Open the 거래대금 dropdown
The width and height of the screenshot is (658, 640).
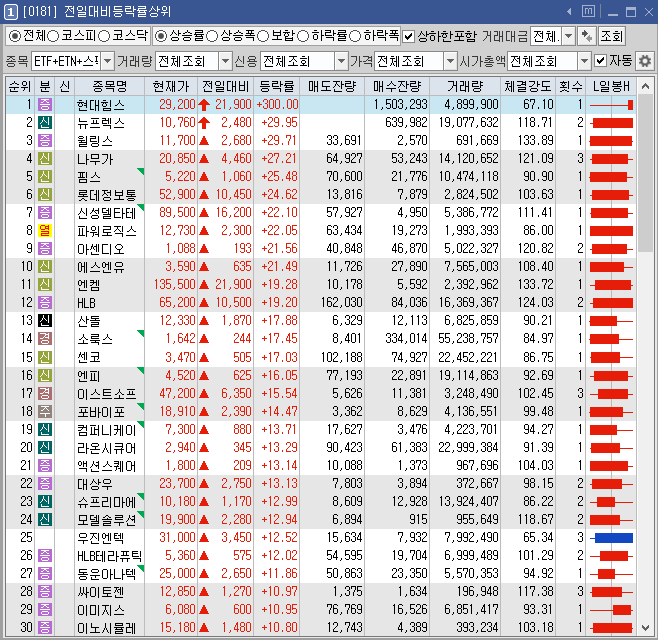569,37
